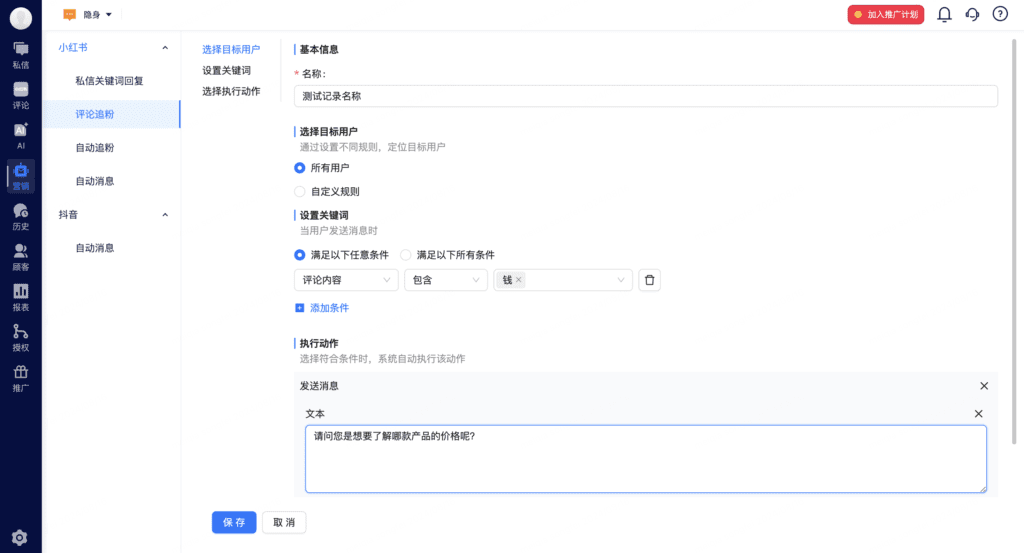1024x553 pixels.
Task: Click 添加条件 link
Action: [322, 308]
